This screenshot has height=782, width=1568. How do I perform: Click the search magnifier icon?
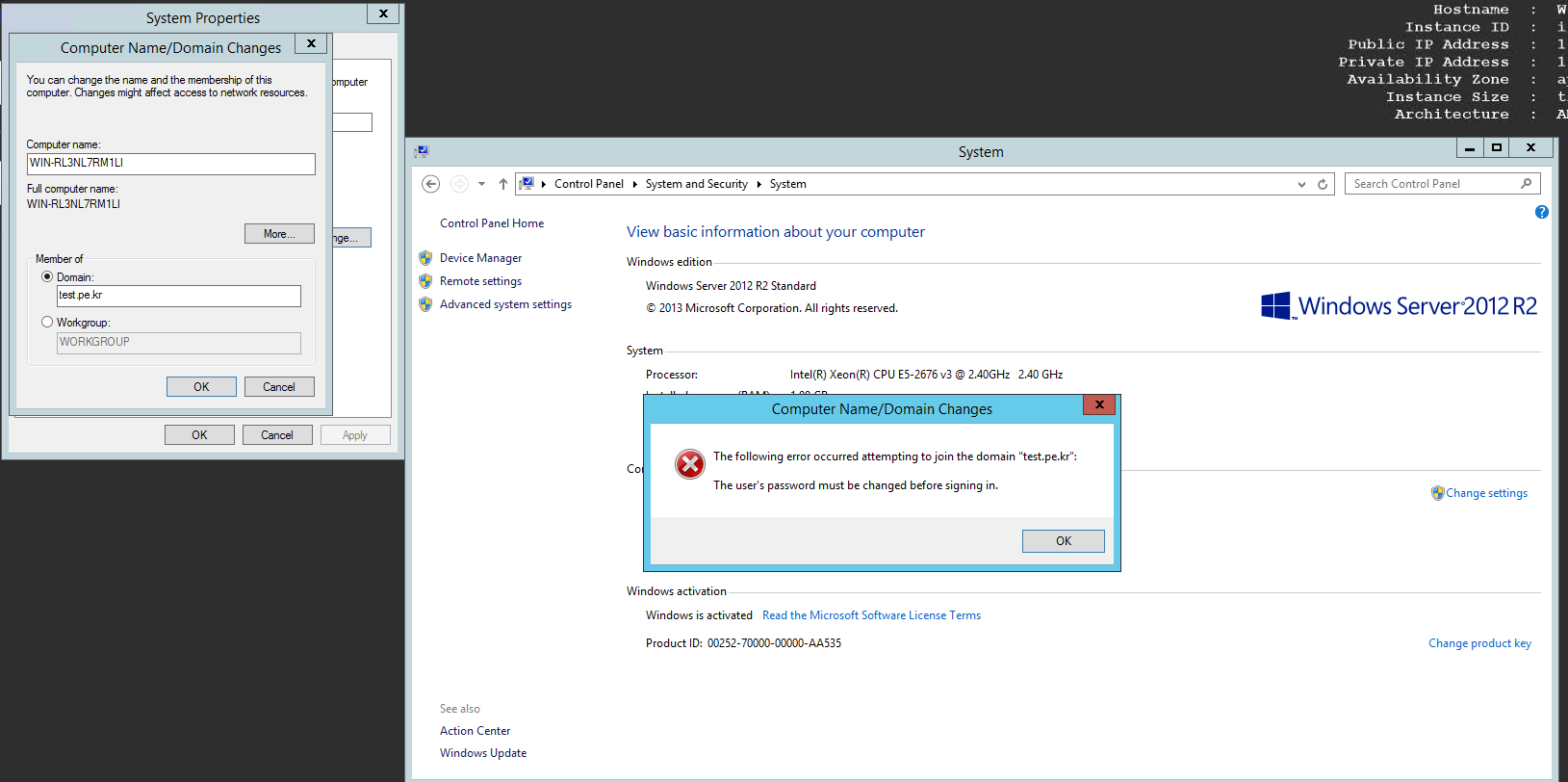pyautogui.click(x=1526, y=183)
